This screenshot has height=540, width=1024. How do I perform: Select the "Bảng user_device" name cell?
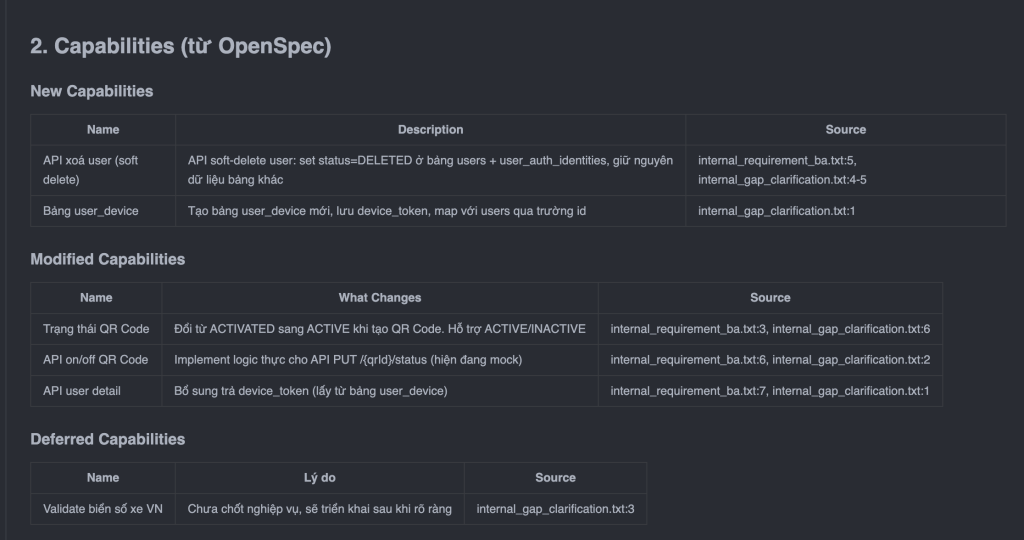[x=91, y=211]
